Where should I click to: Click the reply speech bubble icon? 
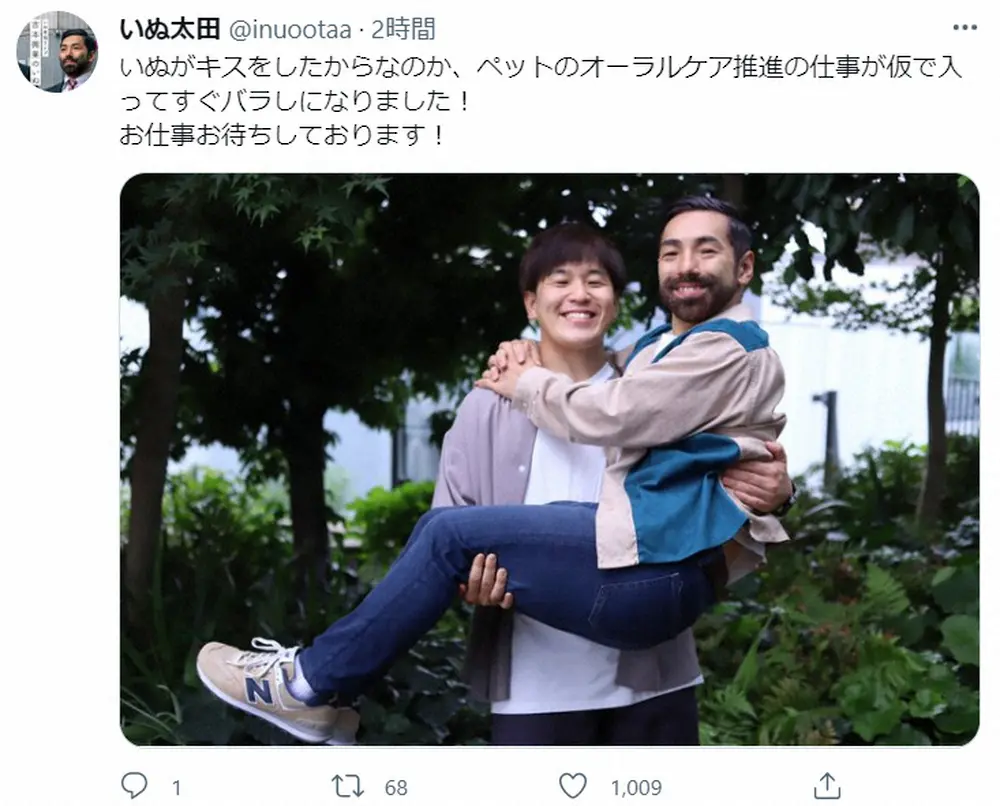(x=134, y=786)
